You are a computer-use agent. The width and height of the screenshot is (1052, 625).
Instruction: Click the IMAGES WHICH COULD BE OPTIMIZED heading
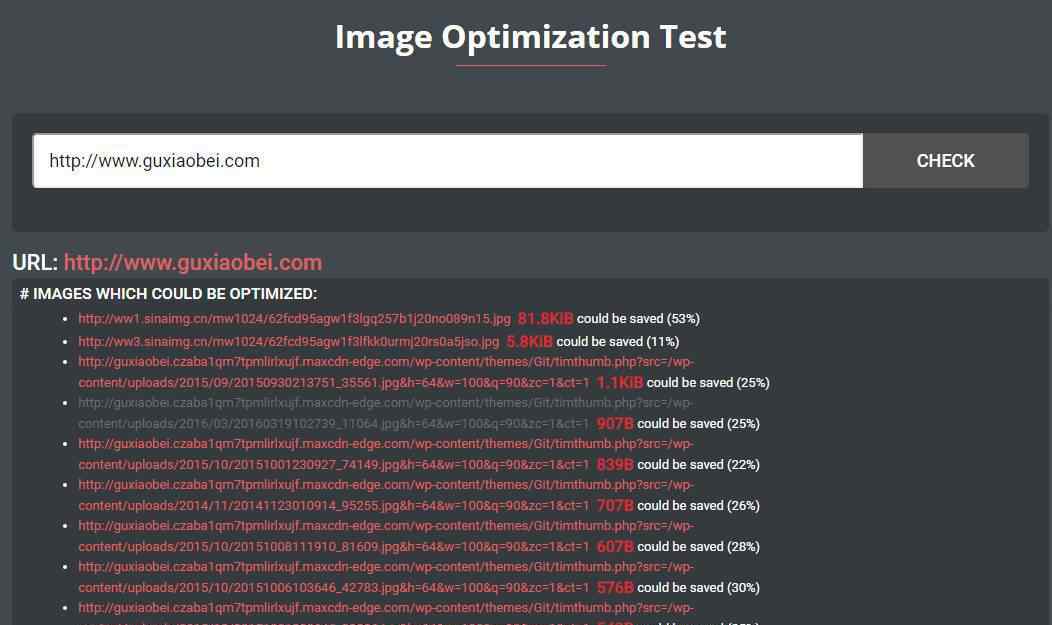click(x=168, y=294)
